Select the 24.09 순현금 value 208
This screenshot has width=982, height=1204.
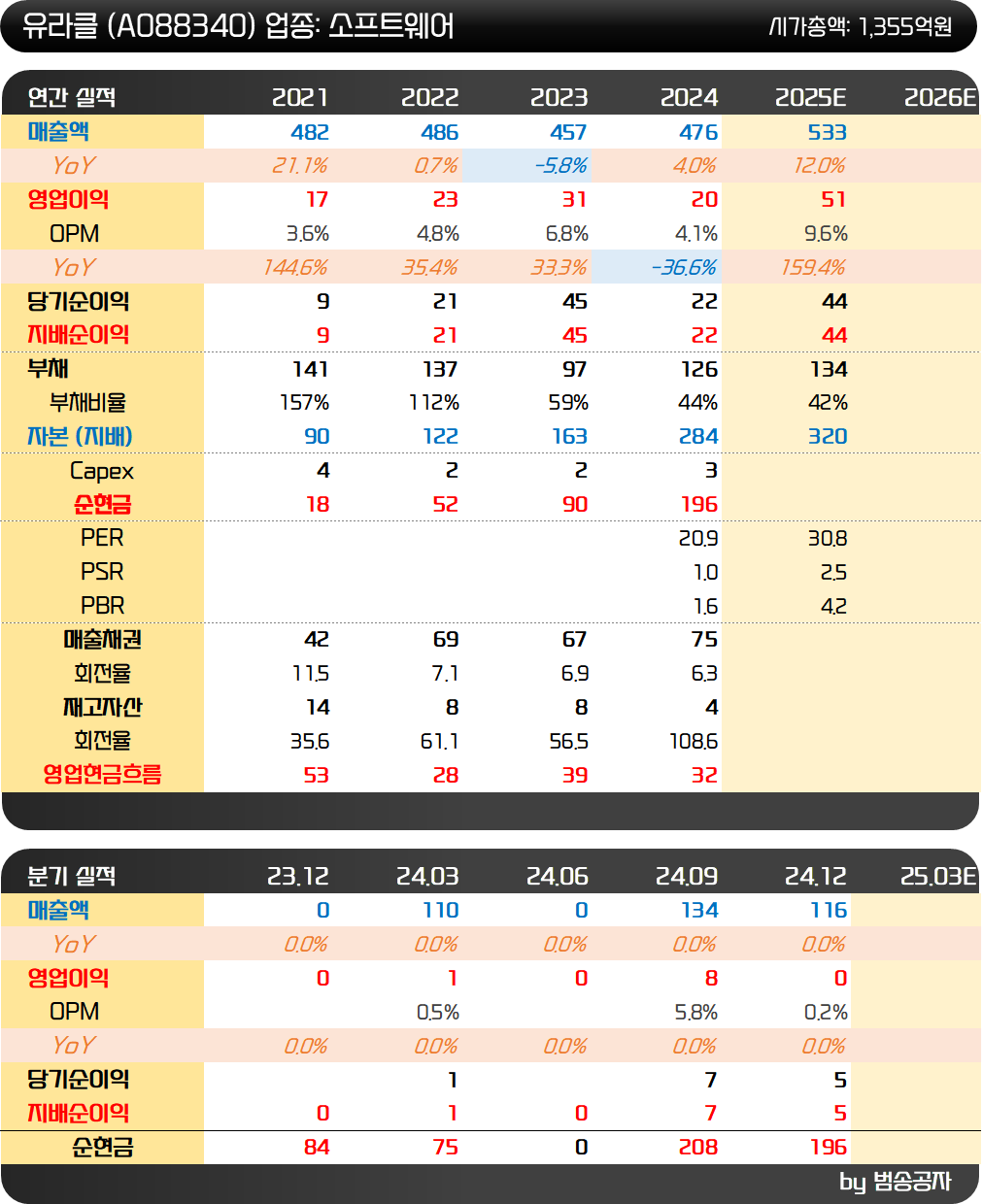[x=698, y=1148]
